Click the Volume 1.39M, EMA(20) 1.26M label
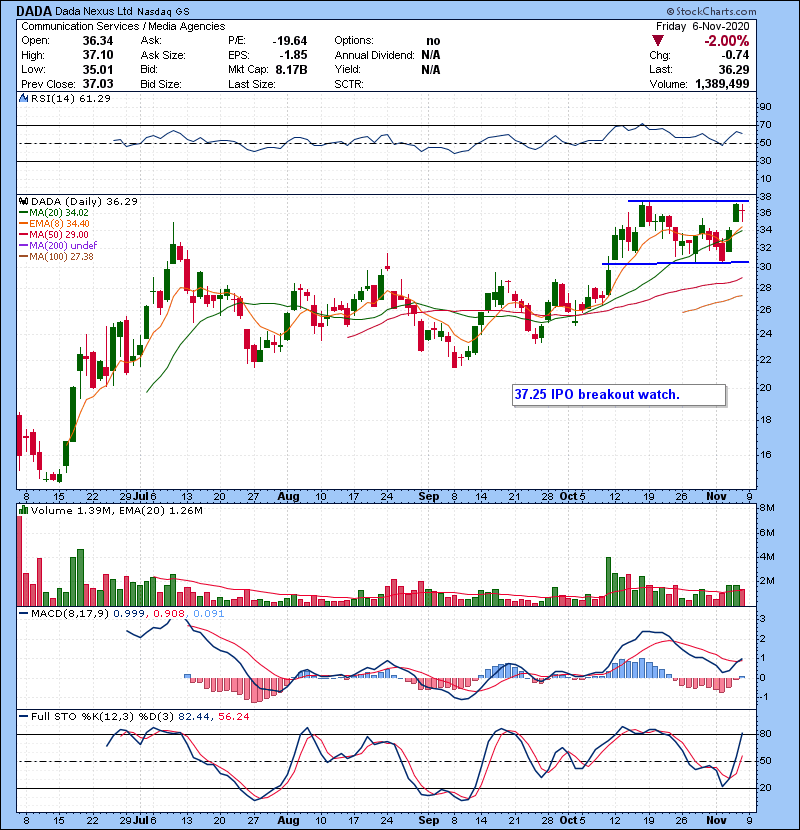The width and height of the screenshot is (800, 830). pyautogui.click(x=116, y=511)
